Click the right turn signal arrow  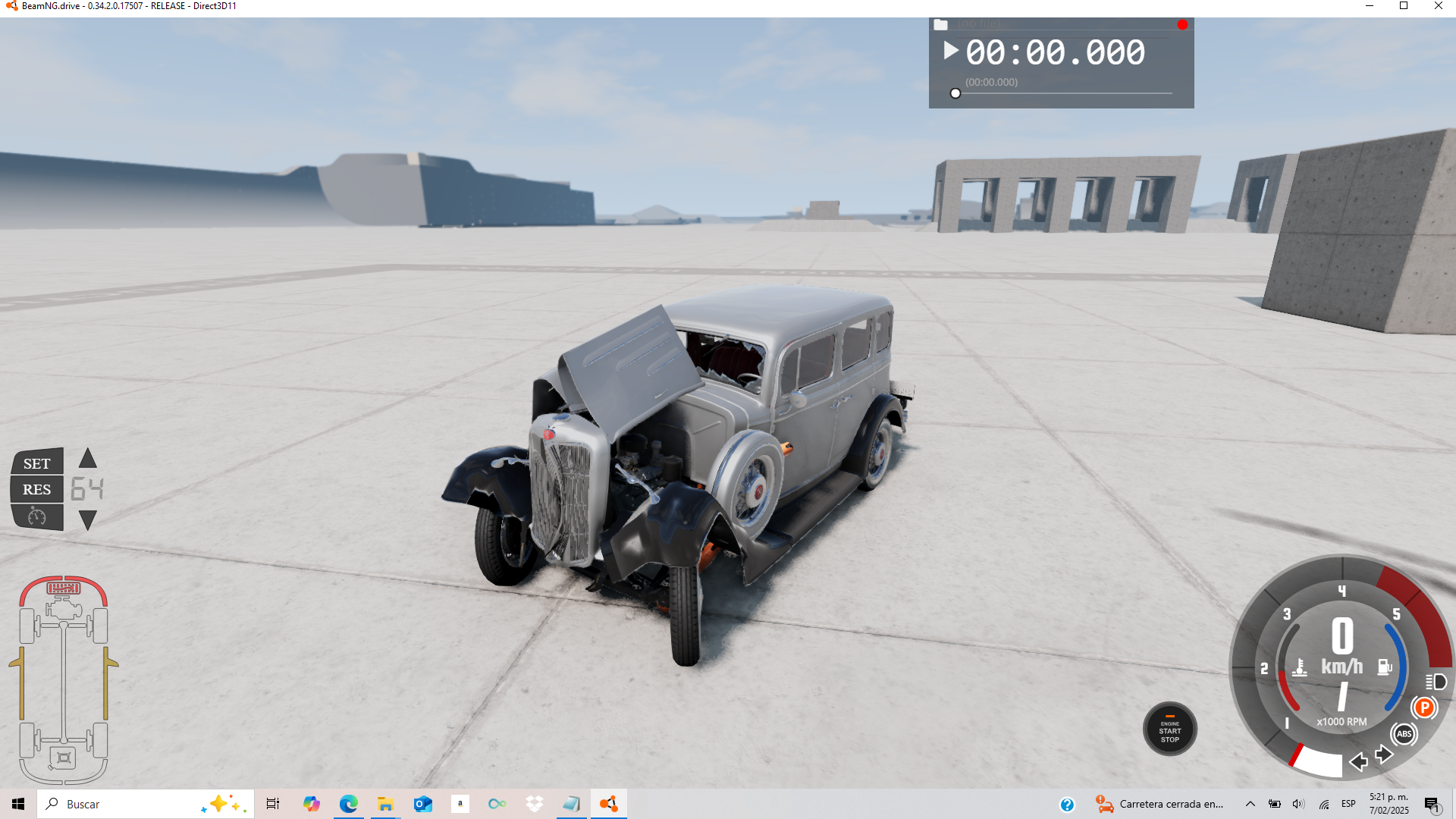pyautogui.click(x=1384, y=754)
